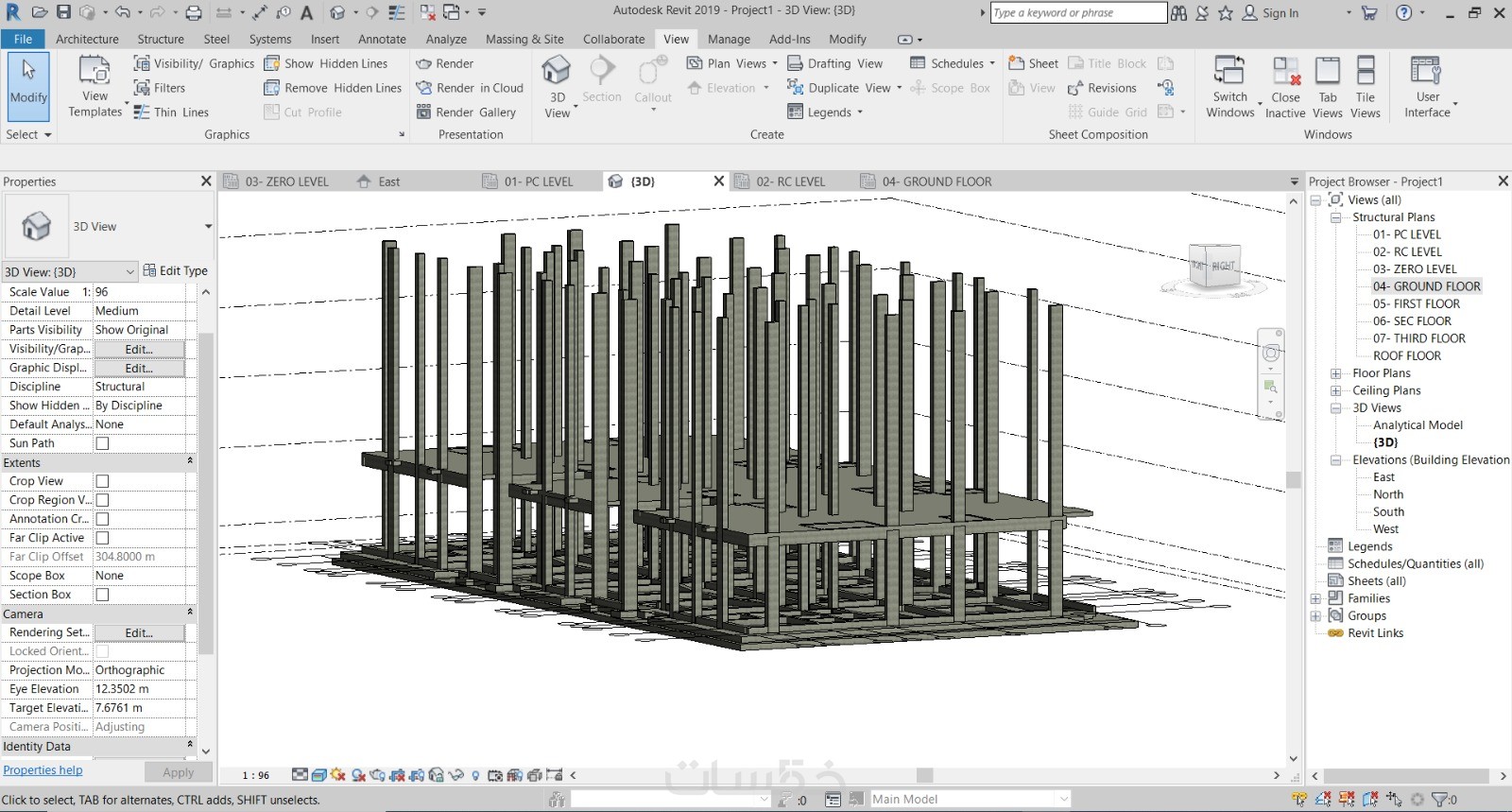Expand the Floor Plans tree node

1335,373
